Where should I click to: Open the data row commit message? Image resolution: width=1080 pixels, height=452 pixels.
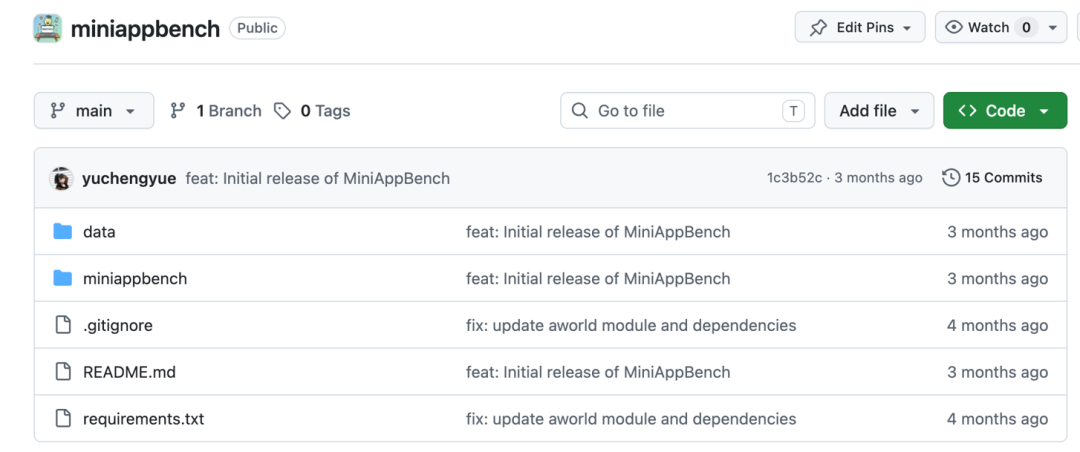pyautogui.click(x=598, y=232)
